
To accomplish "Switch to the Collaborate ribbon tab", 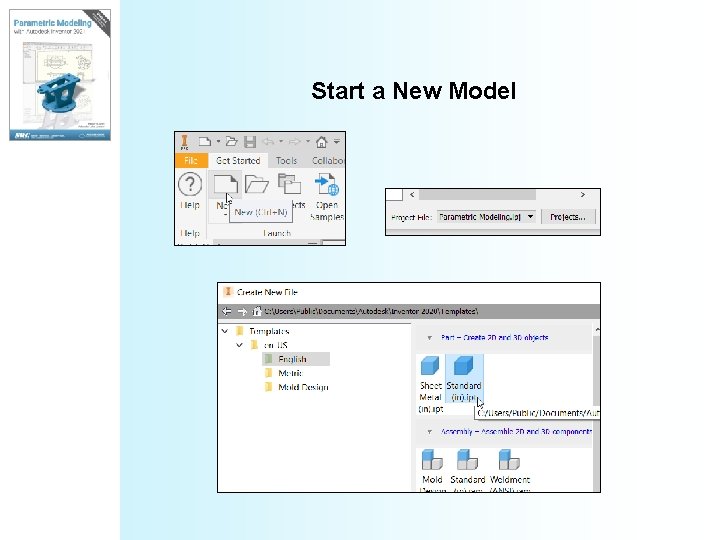I will (327, 160).
